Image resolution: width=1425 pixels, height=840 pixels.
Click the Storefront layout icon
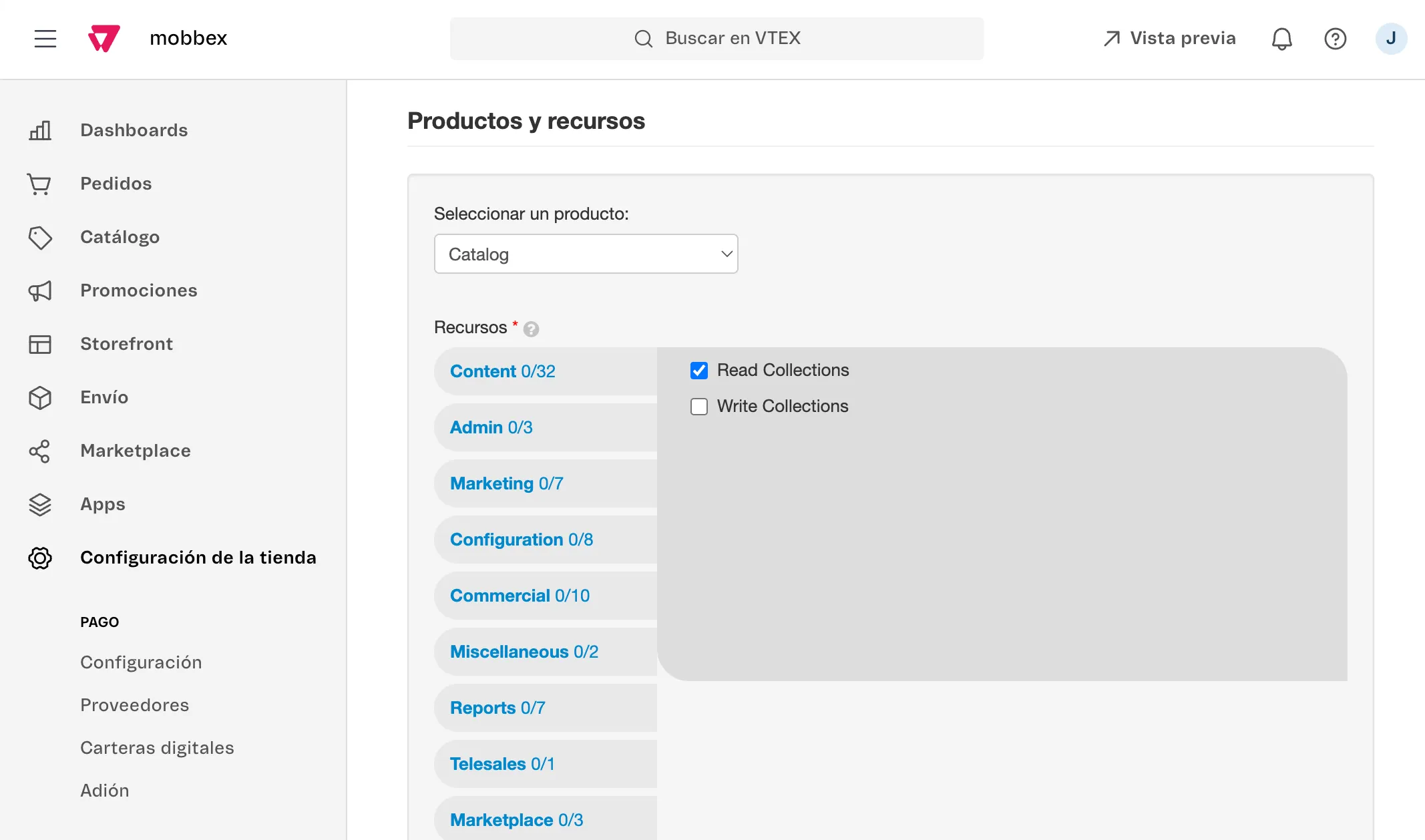(40, 344)
